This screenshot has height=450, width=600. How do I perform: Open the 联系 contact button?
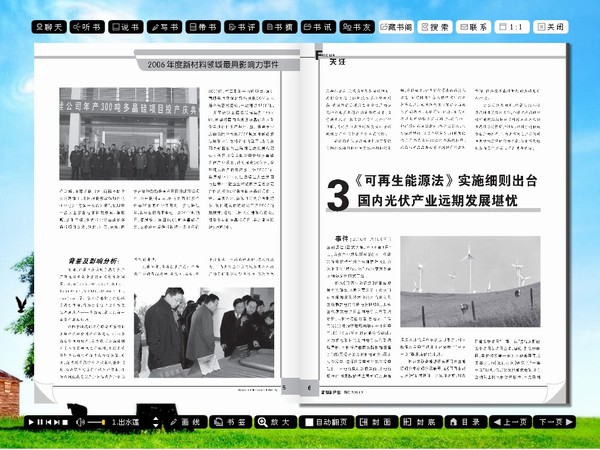click(473, 27)
